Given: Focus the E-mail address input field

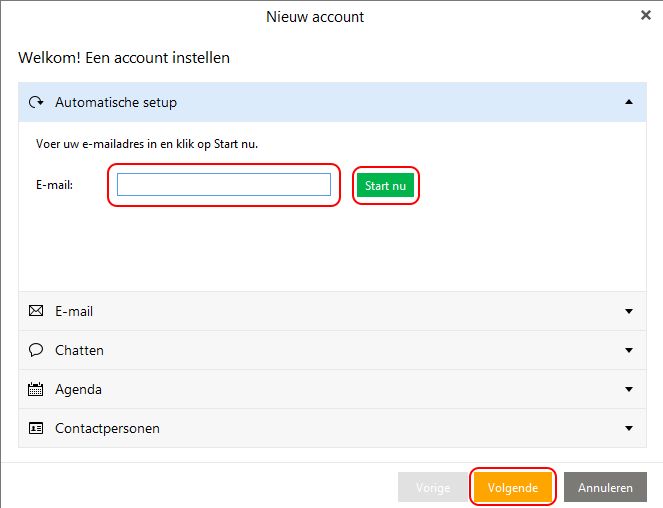Looking at the screenshot, I should point(223,185).
